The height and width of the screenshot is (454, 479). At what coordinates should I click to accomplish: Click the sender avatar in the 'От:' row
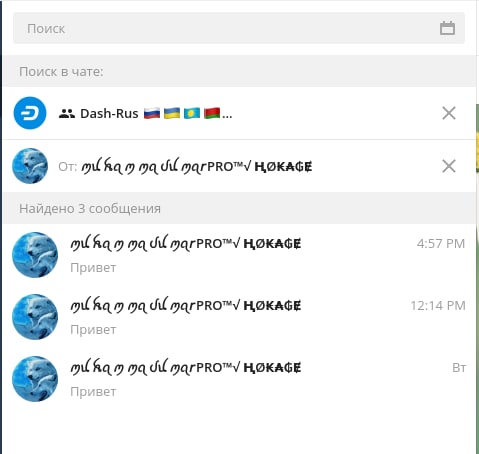pyautogui.click(x=30, y=166)
